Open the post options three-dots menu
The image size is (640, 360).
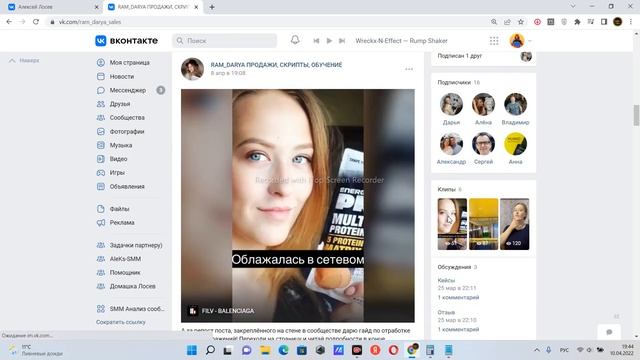click(409, 69)
